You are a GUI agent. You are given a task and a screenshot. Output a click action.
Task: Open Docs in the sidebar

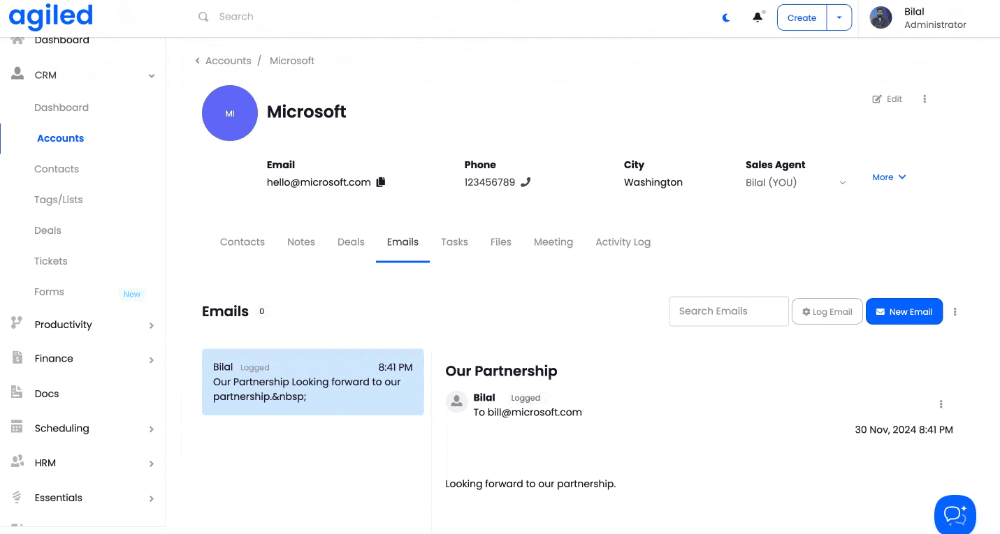(x=47, y=393)
